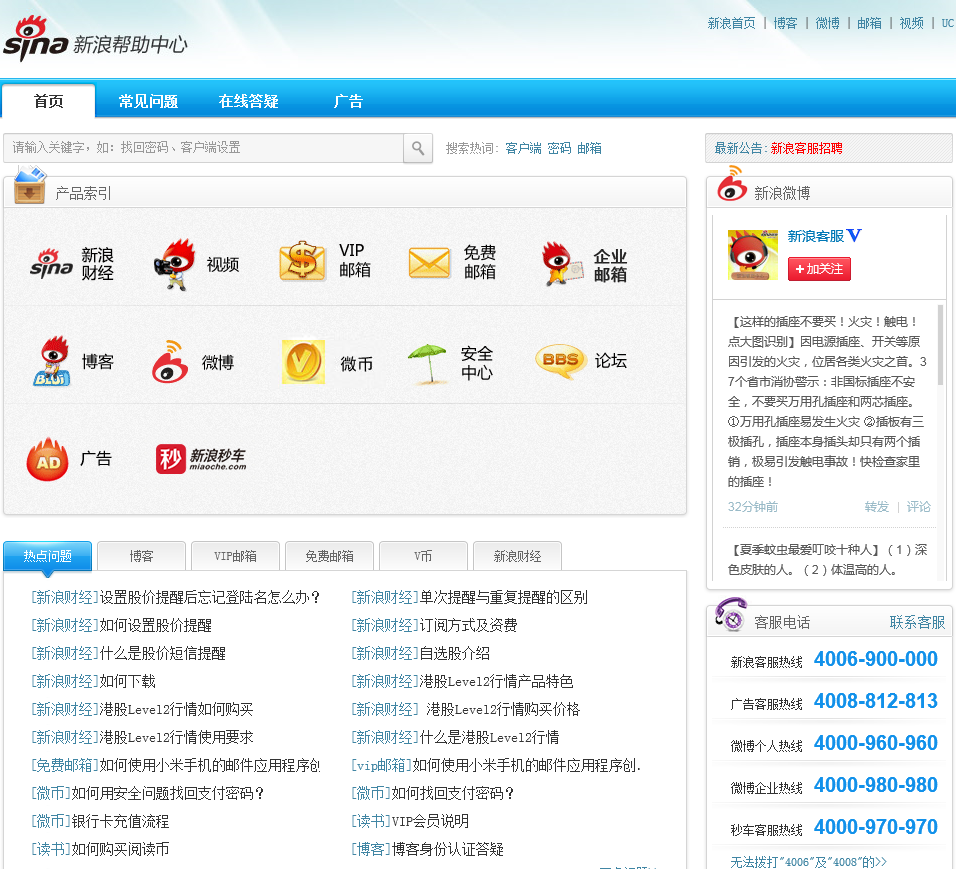Open the 新浪客服招聘 announcement link
The height and width of the screenshot is (869, 956).
(806, 148)
